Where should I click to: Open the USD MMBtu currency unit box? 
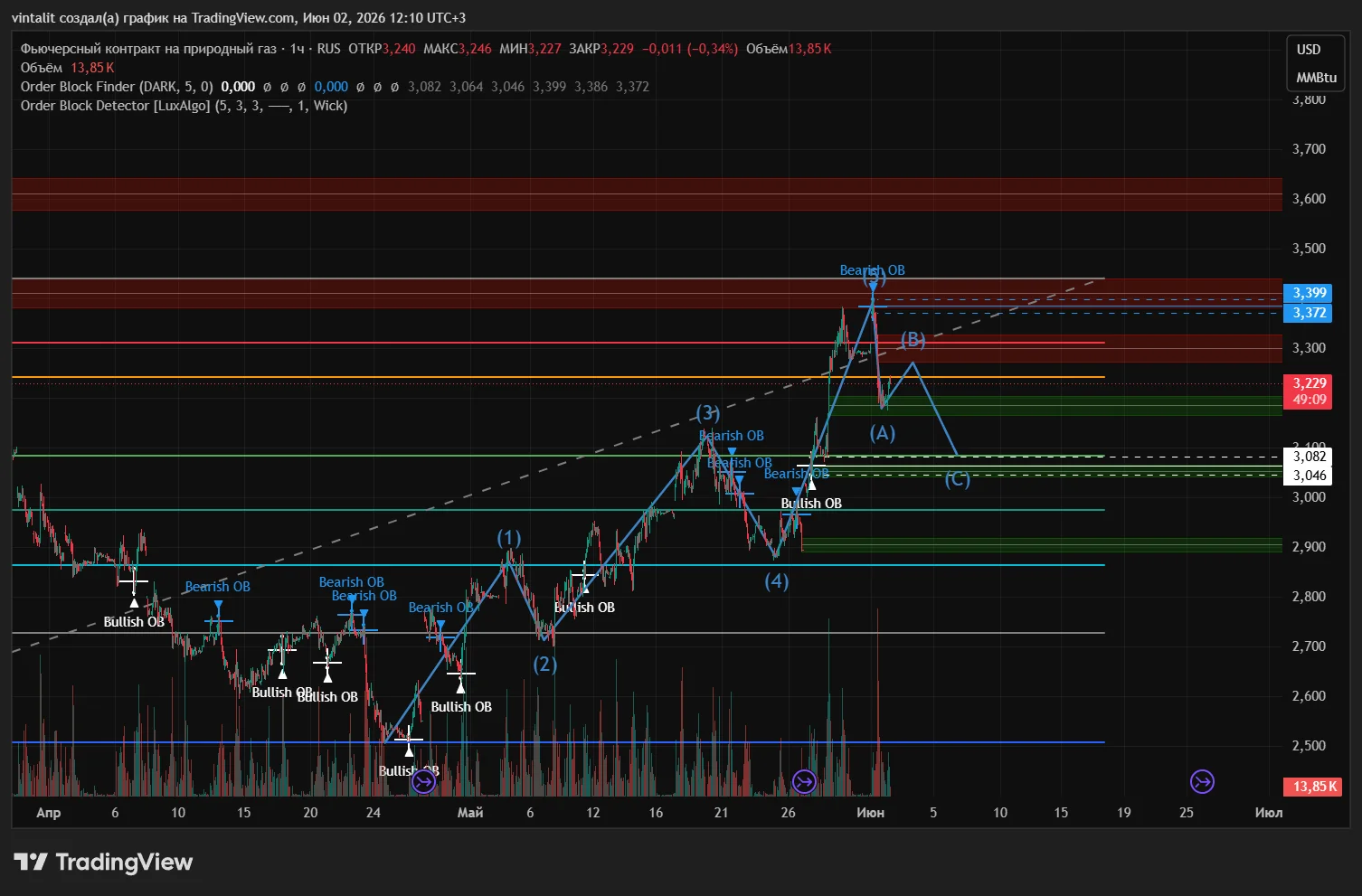[x=1316, y=63]
